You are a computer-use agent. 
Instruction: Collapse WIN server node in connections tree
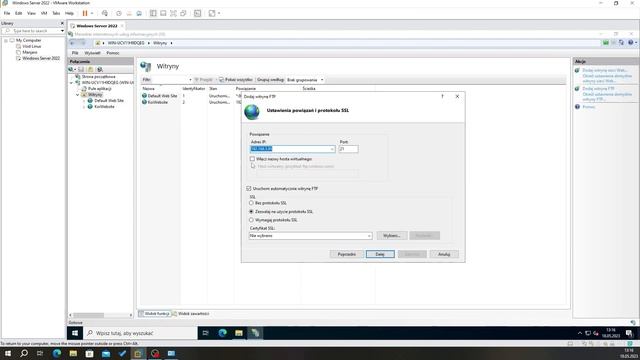point(71,82)
